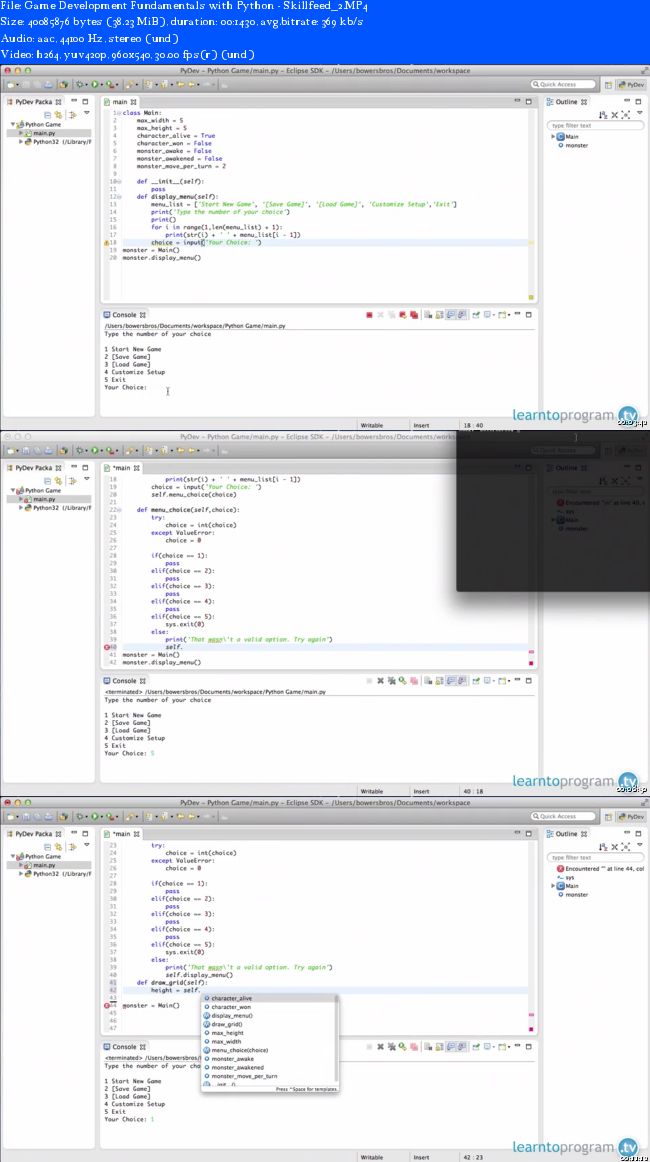Image resolution: width=650 pixels, height=1162 pixels.
Task: Click the type filter text field in bottom frame Outline
Action: tap(596, 857)
